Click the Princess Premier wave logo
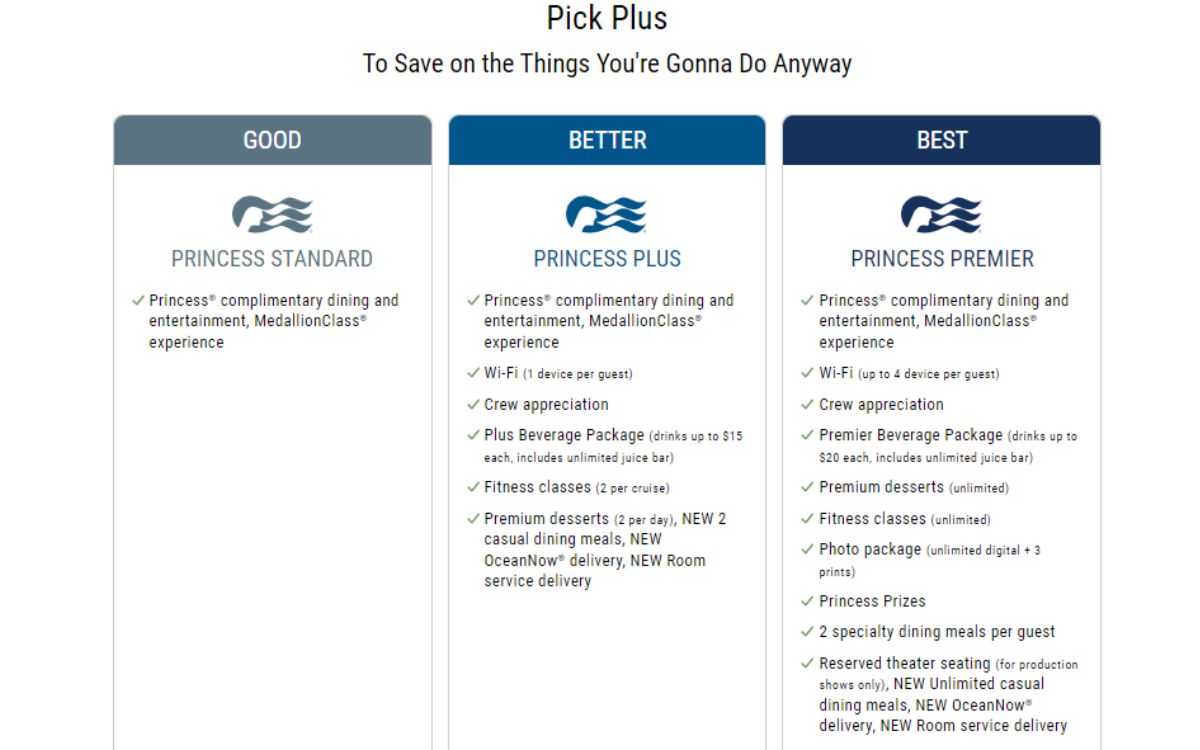The image size is (1200, 750). 941,214
